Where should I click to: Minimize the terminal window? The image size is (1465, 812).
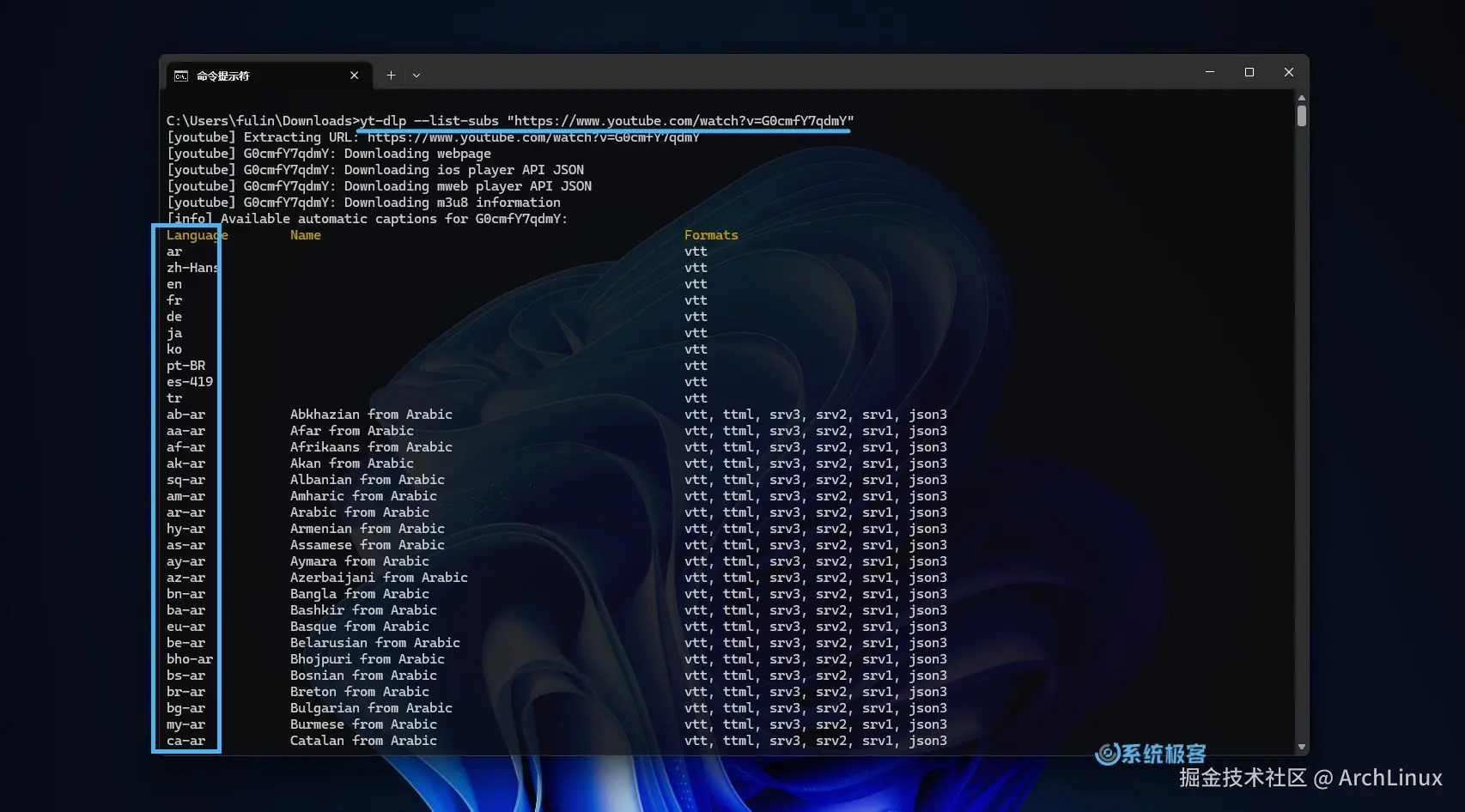coord(1210,72)
